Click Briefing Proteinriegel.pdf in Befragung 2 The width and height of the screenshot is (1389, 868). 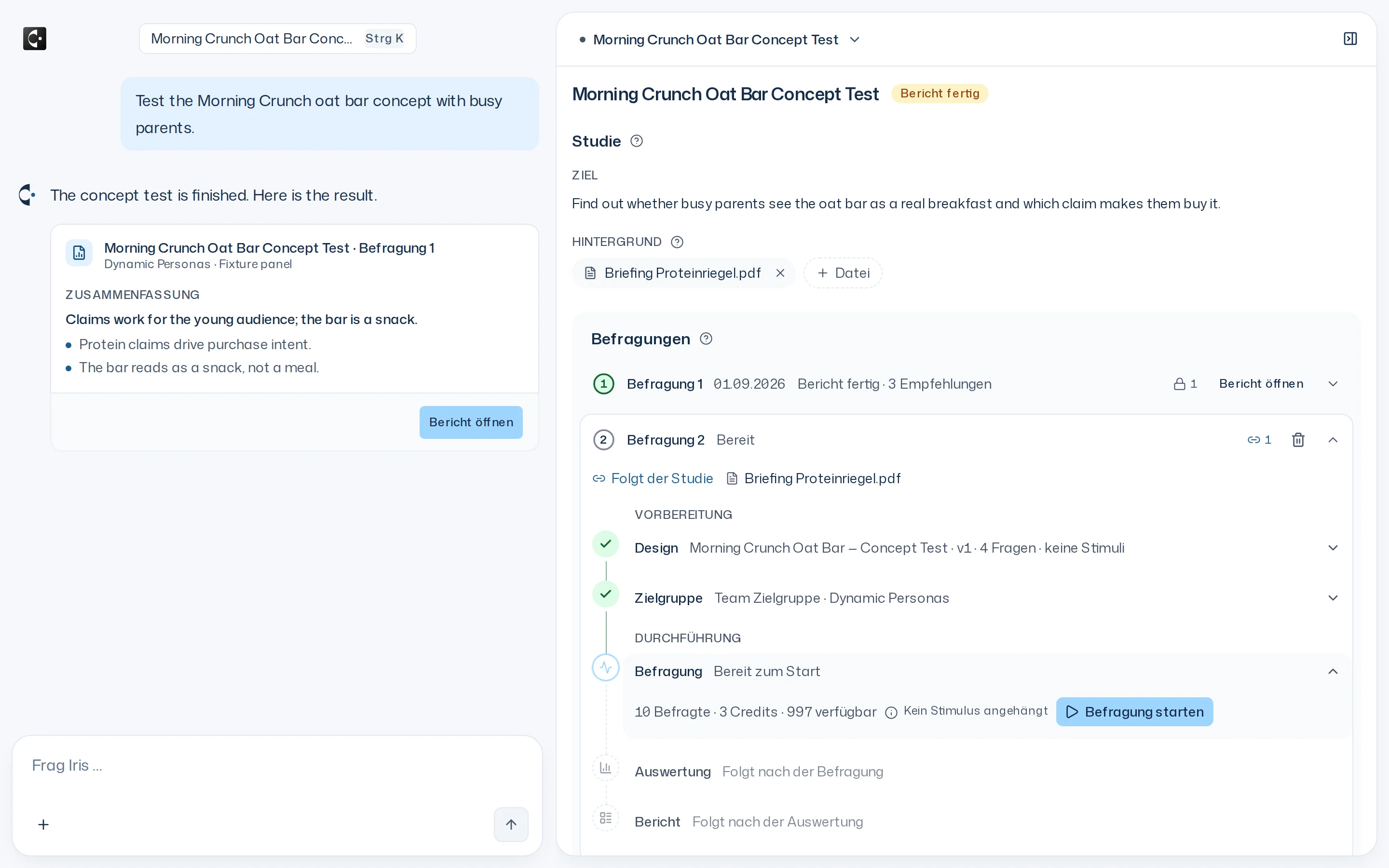coord(813,479)
